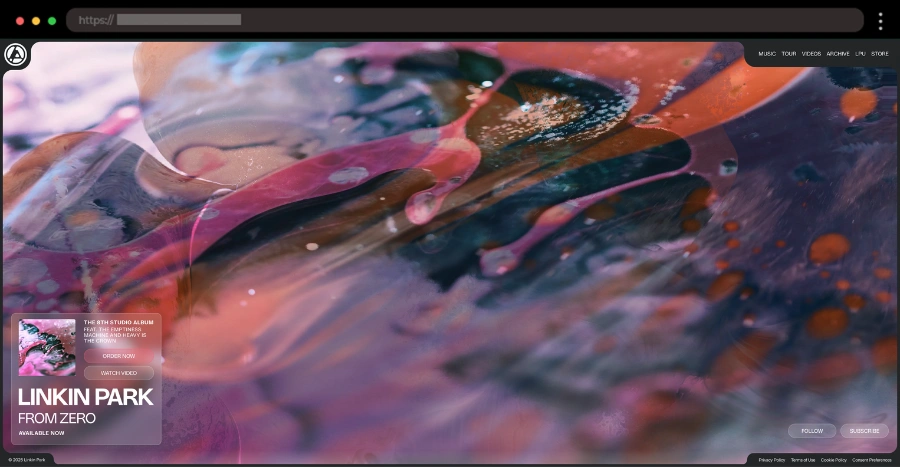
Task: Go to the TOUR page
Action: click(789, 54)
